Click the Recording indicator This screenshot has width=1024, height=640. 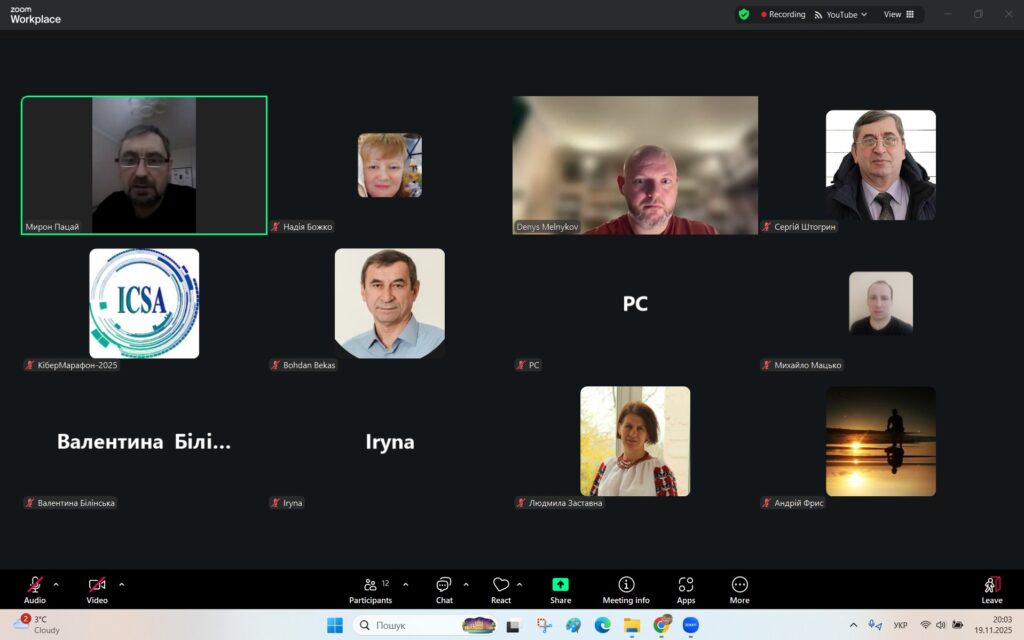pyautogui.click(x=783, y=14)
